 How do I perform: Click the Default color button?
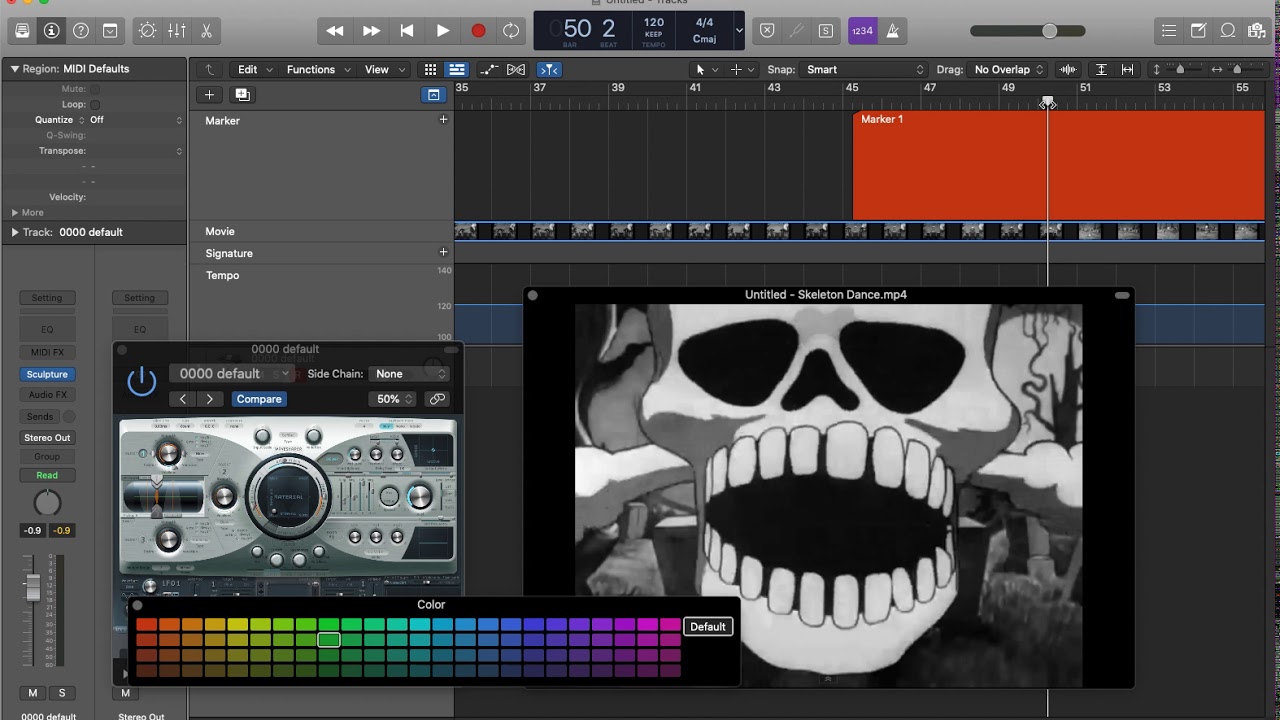(x=707, y=627)
